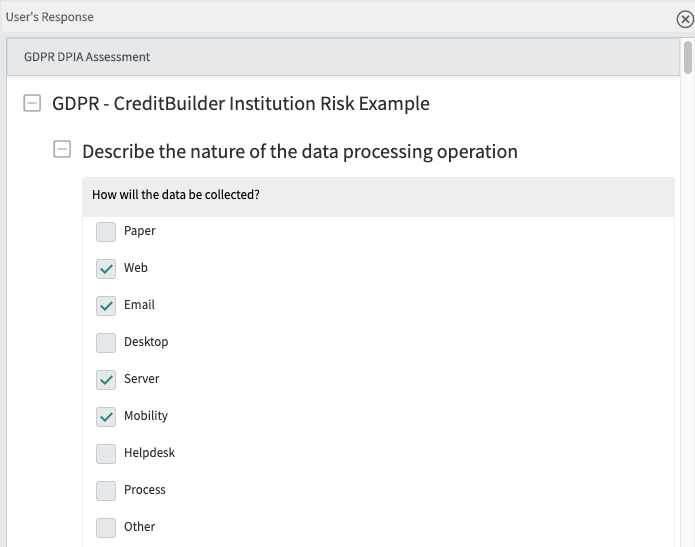695x547 pixels.
Task: Collapse GDPR - CreditBuilder Institution Risk Example section
Action: (x=32, y=103)
